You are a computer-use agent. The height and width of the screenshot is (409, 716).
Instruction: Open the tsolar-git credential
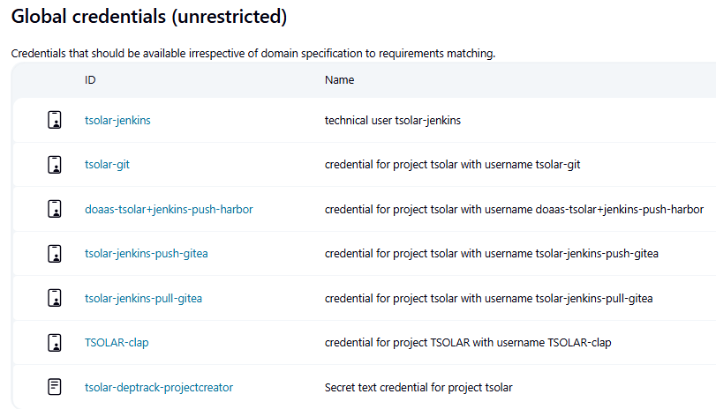pos(107,165)
